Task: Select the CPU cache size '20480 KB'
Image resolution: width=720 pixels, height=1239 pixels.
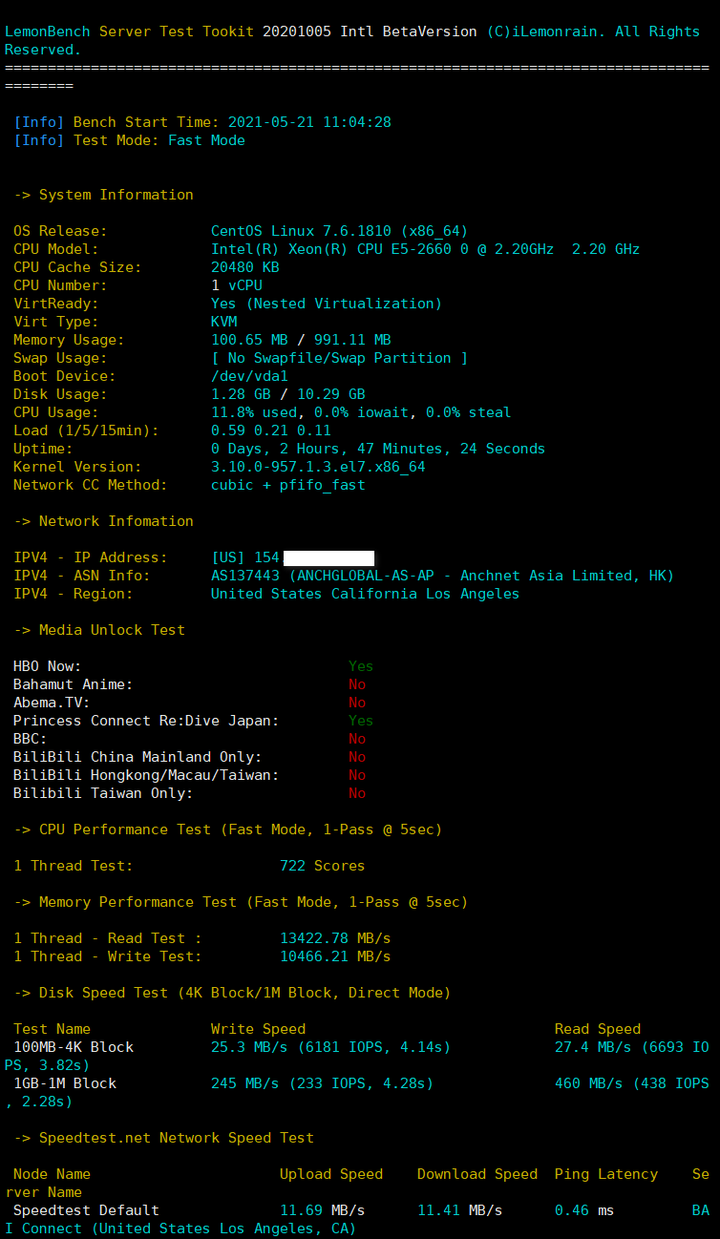Action: 245,267
